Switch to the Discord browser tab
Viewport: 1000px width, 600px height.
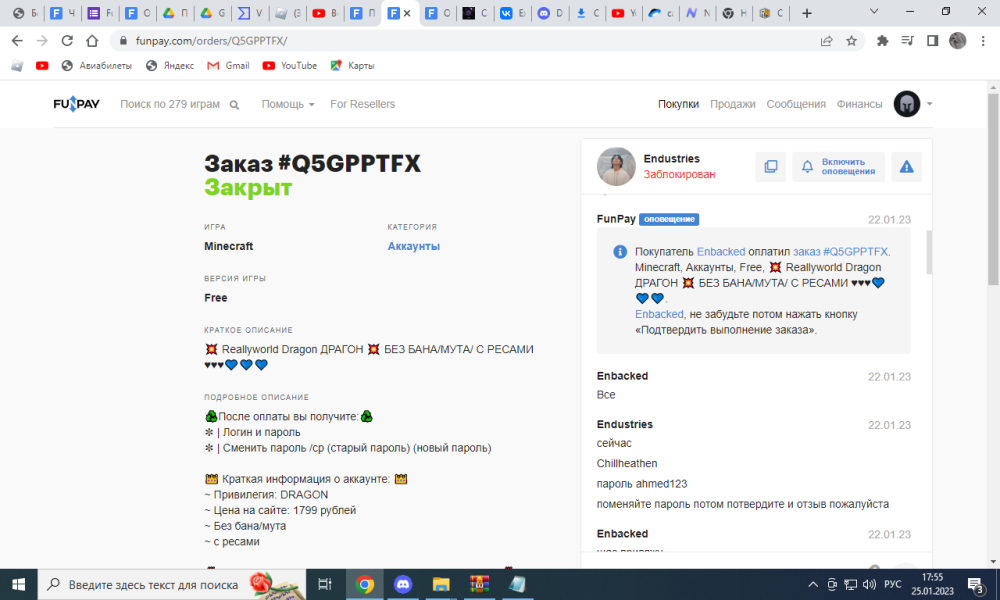coord(550,13)
